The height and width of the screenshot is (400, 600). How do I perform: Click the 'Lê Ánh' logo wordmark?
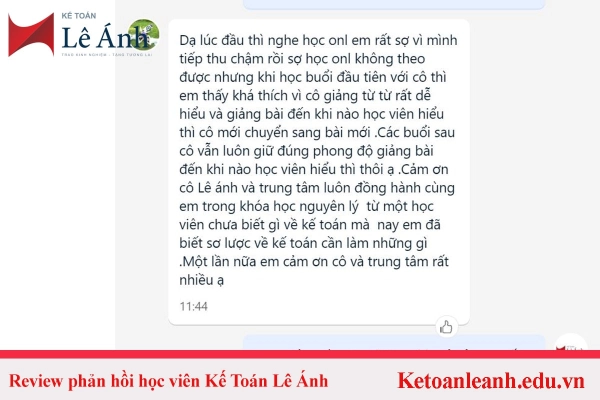105,38
